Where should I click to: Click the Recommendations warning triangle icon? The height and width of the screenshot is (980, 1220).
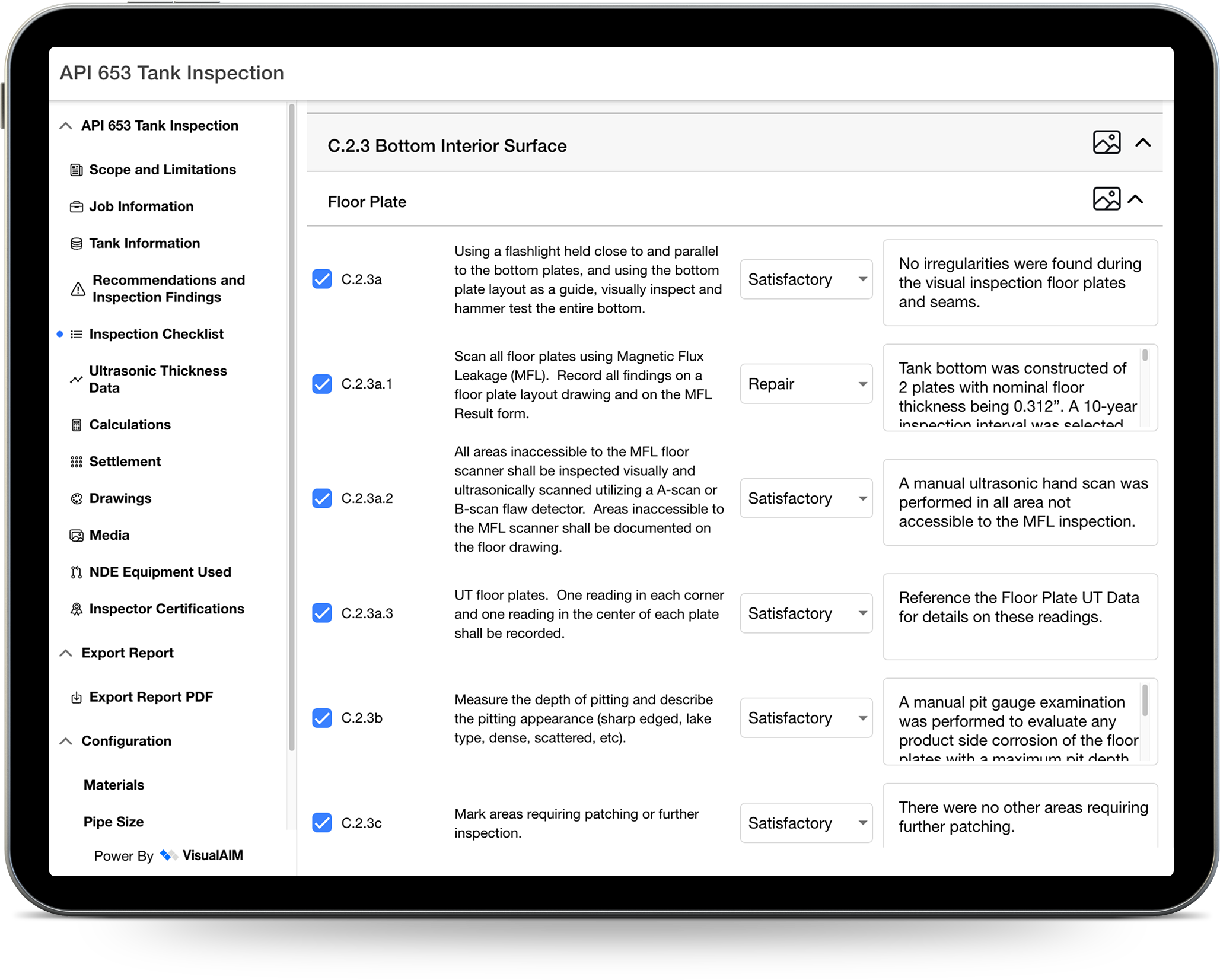(x=78, y=289)
